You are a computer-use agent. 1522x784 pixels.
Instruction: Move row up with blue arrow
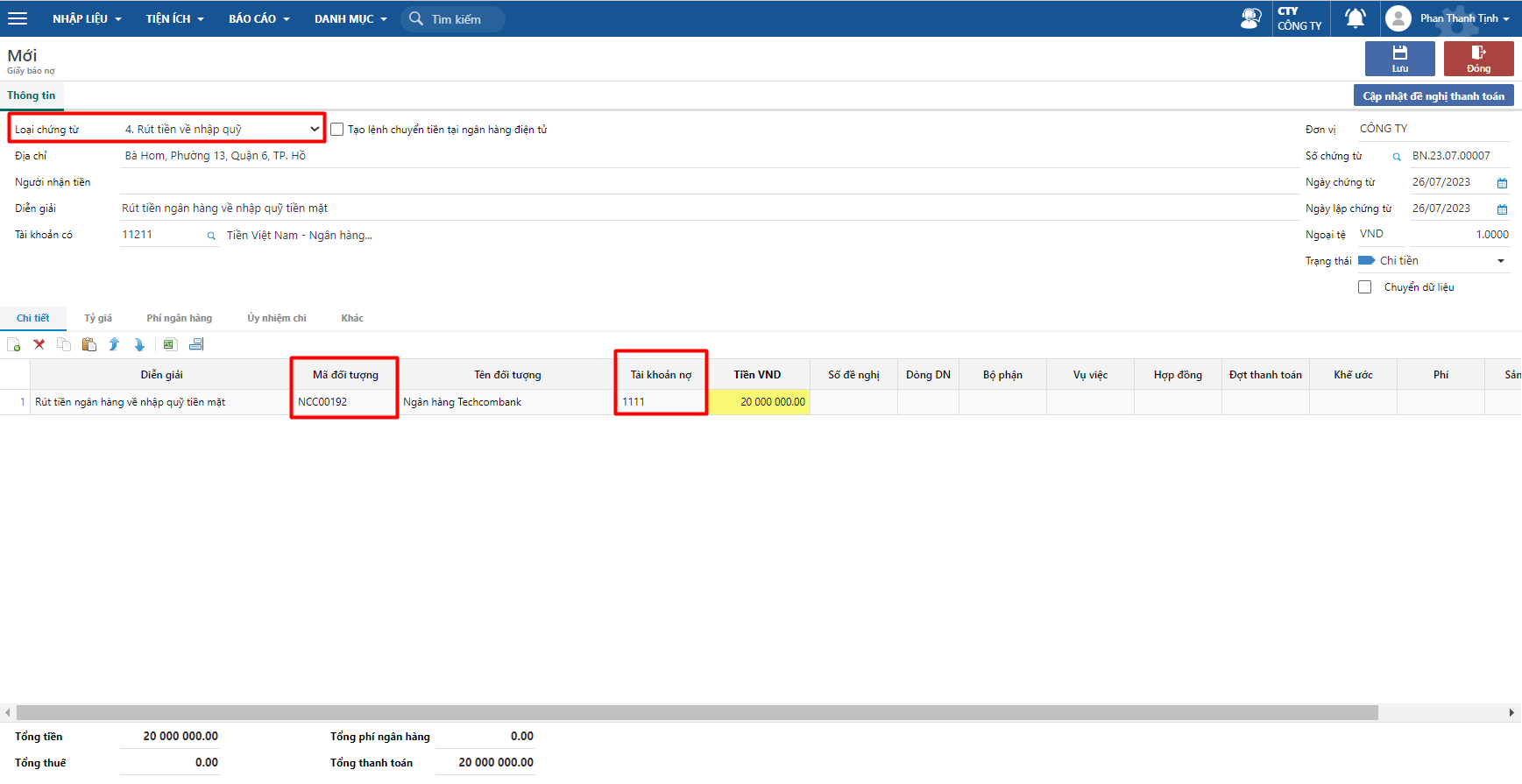pos(114,345)
